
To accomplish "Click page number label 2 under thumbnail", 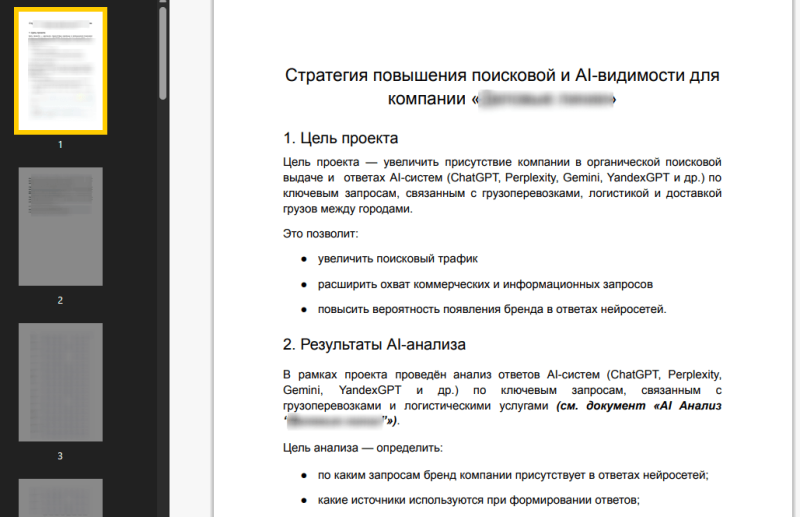I will (60, 301).
